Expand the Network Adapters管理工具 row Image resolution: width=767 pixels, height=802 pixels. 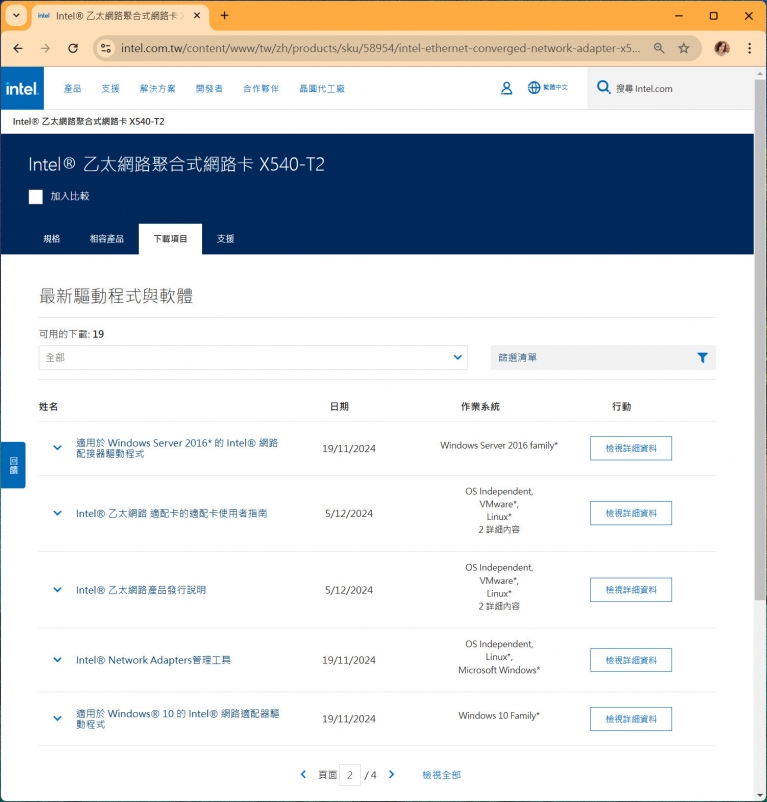point(57,660)
